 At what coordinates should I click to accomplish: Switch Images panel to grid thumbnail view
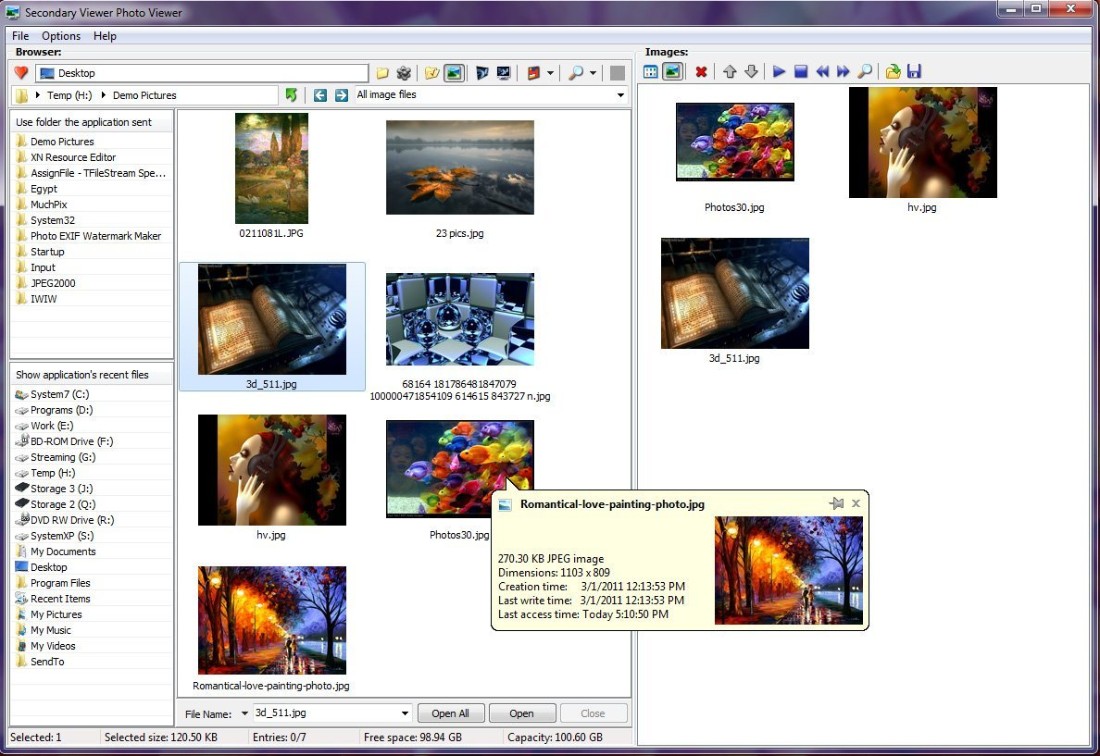648,71
